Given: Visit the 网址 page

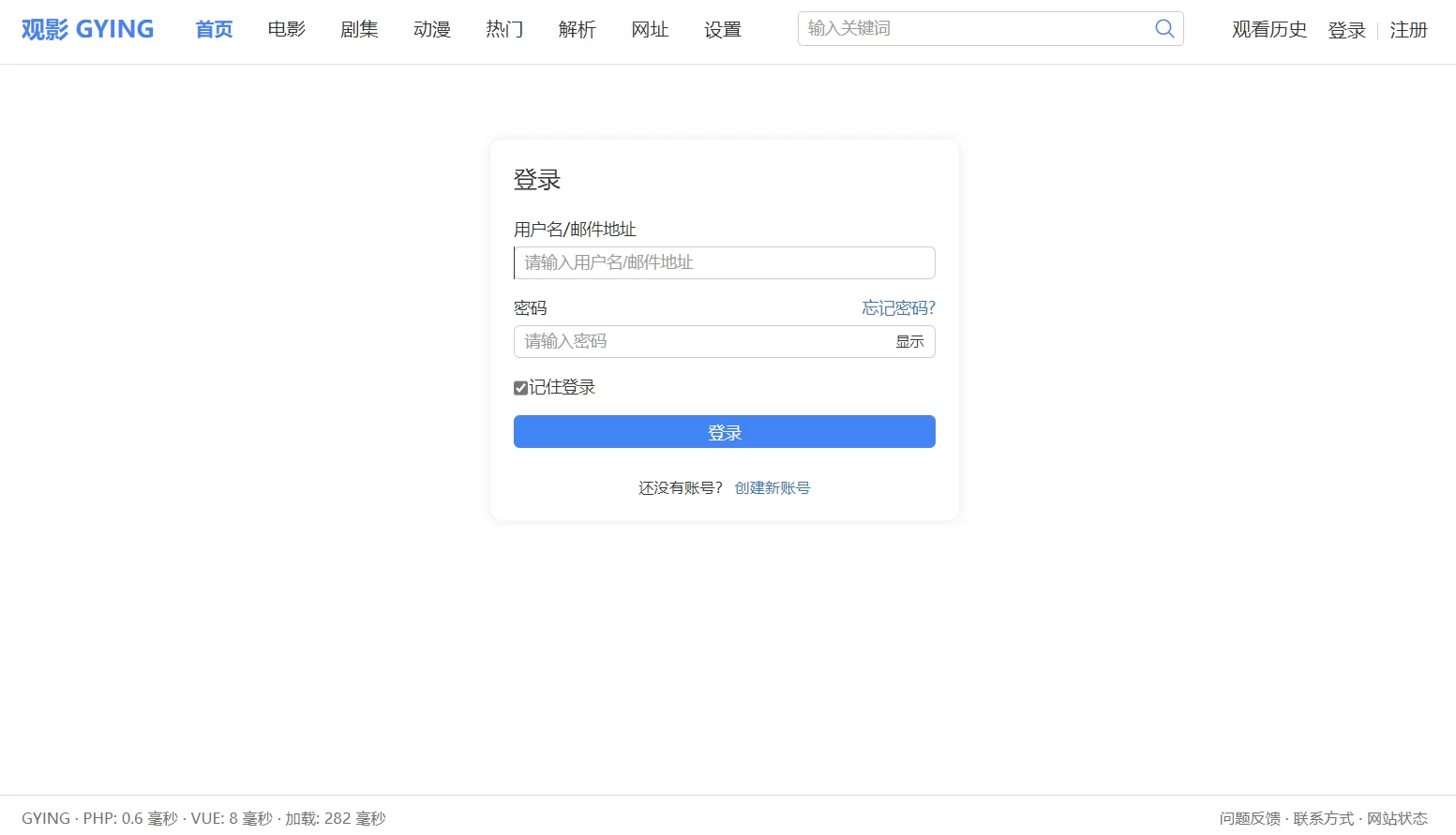Looking at the screenshot, I should [650, 29].
